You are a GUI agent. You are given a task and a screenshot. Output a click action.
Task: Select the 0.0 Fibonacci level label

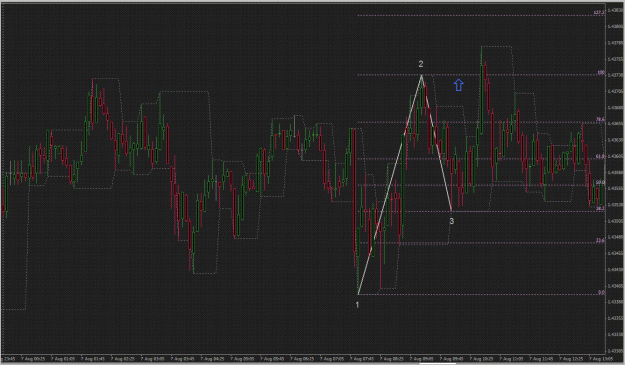(601, 292)
